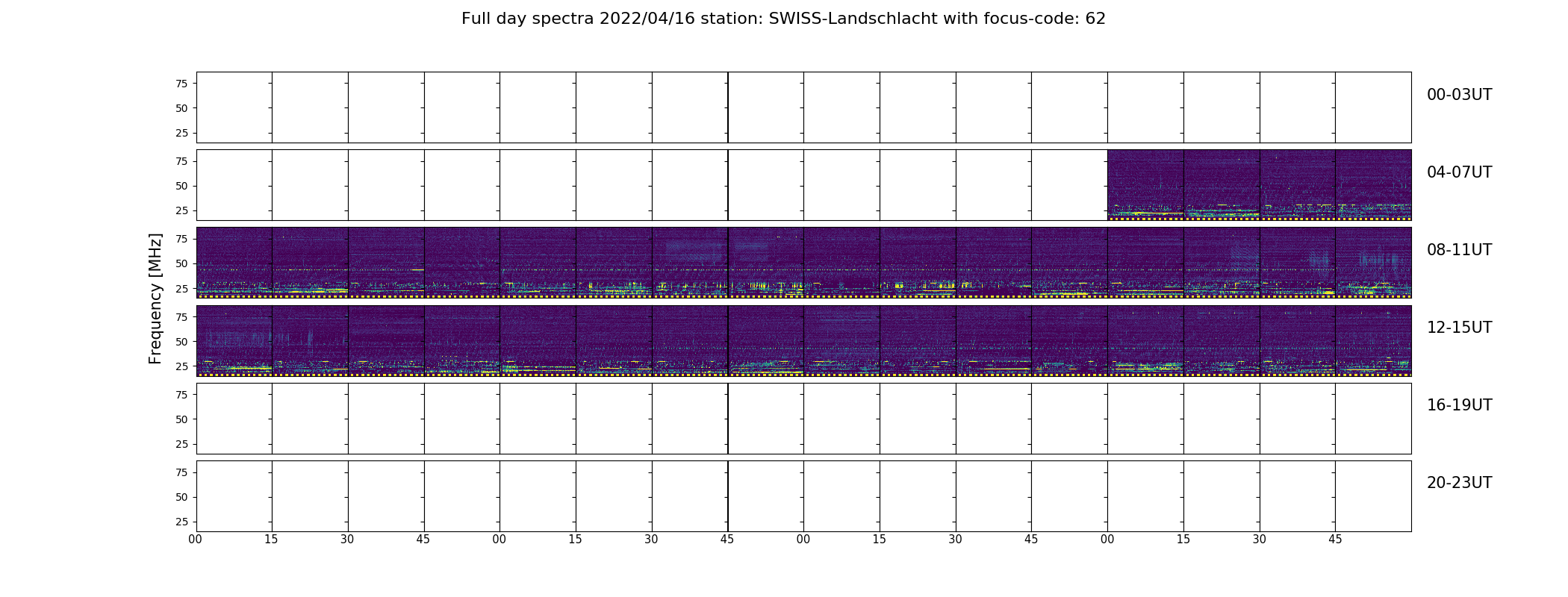Click the first empty panel in 00-03UT row
Image resolution: width=1568 pixels, height=597 pixels.
pyautogui.click(x=234, y=107)
